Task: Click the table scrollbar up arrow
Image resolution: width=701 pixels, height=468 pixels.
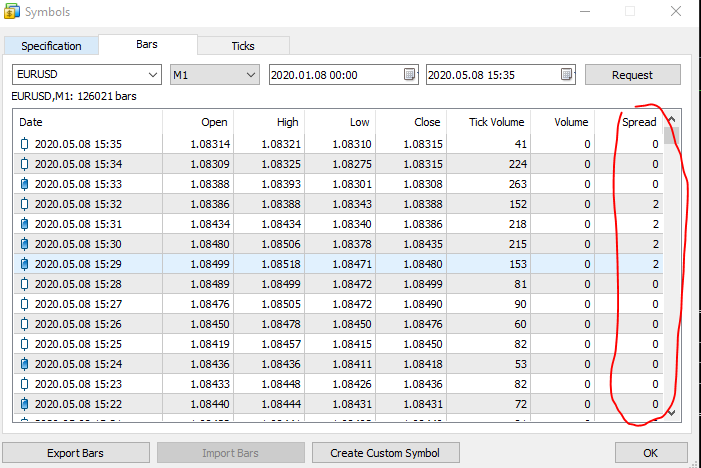Action: pyautogui.click(x=671, y=119)
